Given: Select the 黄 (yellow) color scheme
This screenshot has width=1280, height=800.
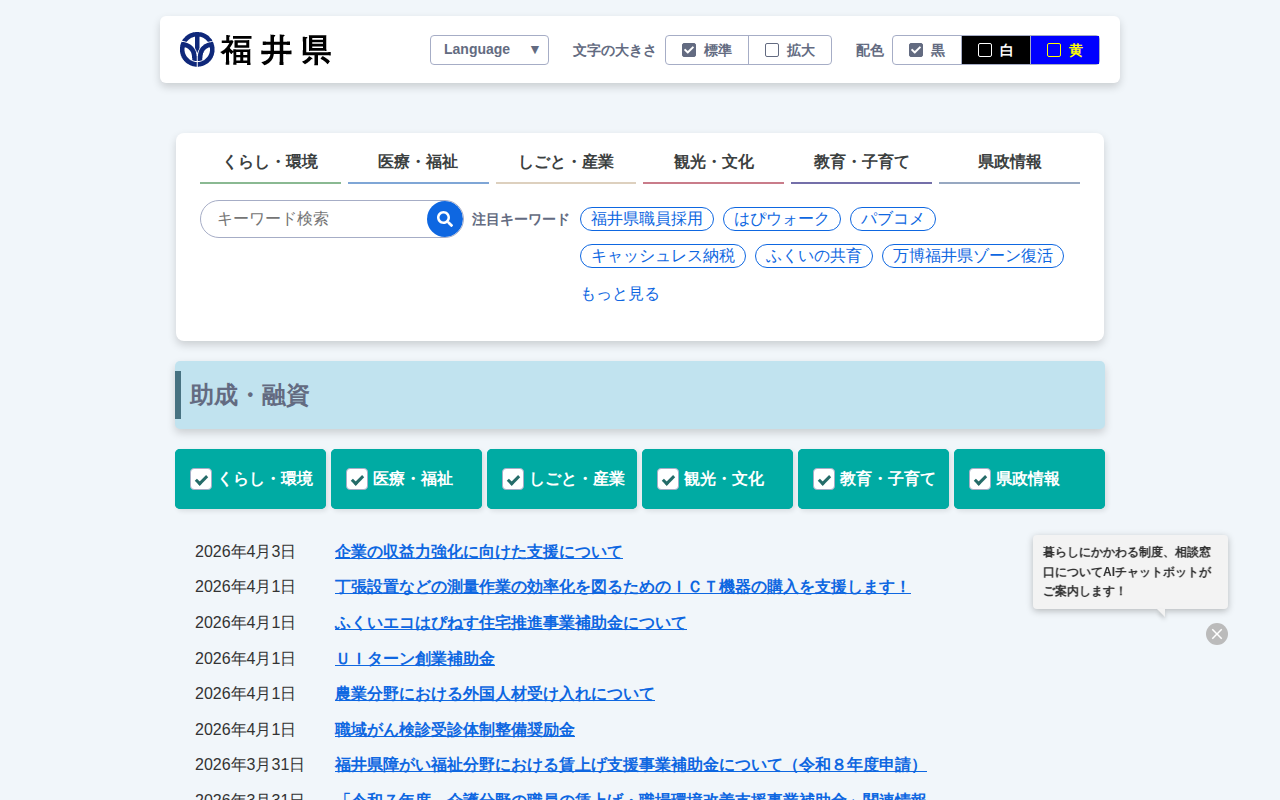Looking at the screenshot, I should (1064, 49).
